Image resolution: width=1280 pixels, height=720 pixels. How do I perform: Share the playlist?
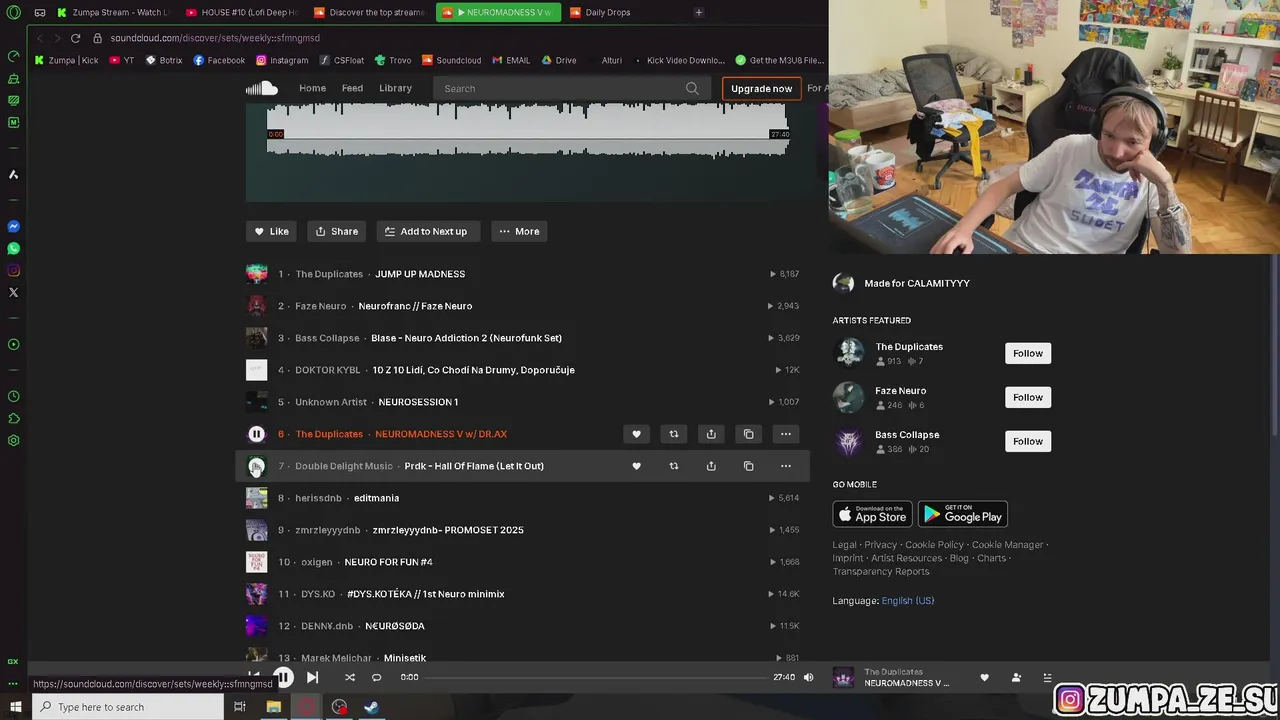coord(336,231)
